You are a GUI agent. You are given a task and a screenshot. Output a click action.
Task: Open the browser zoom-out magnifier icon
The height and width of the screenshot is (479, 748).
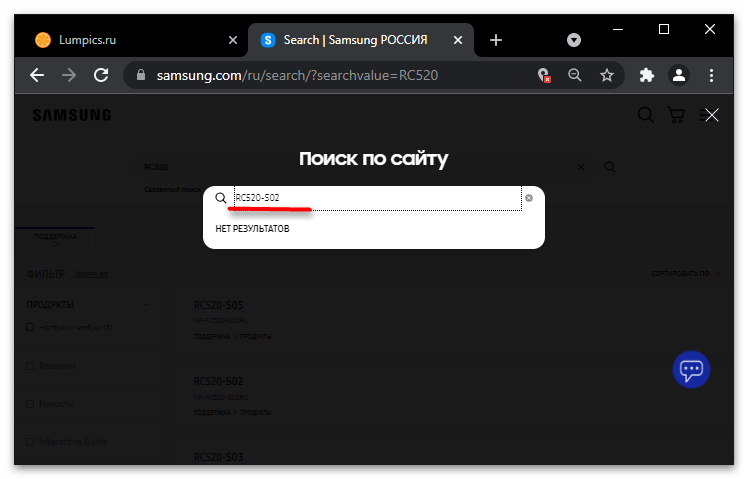[575, 75]
